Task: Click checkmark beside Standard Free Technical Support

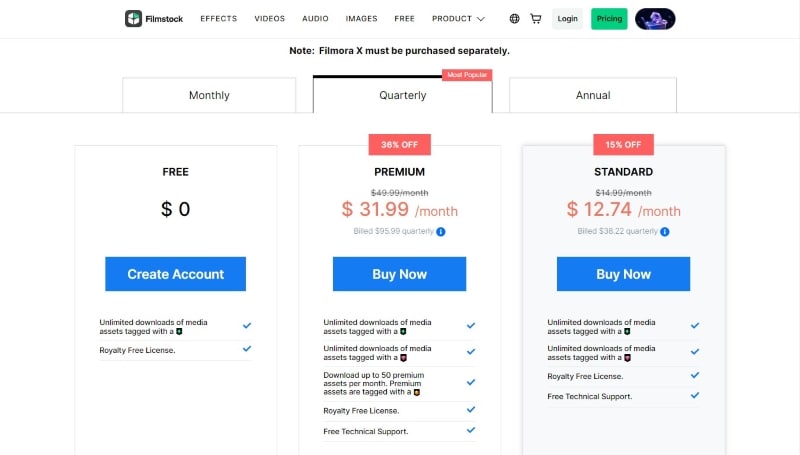Action: (x=695, y=396)
